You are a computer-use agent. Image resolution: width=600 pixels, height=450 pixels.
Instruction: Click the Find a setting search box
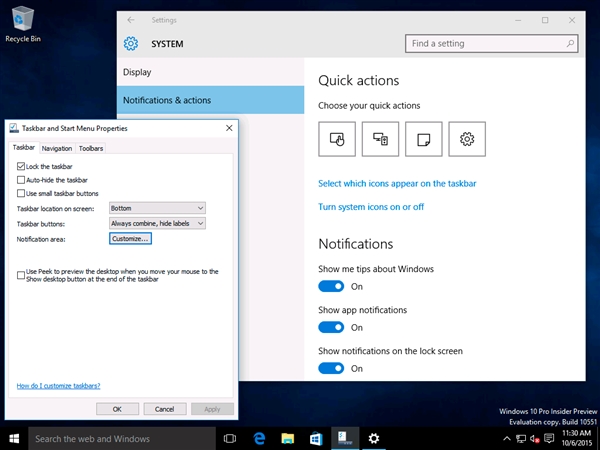point(490,44)
